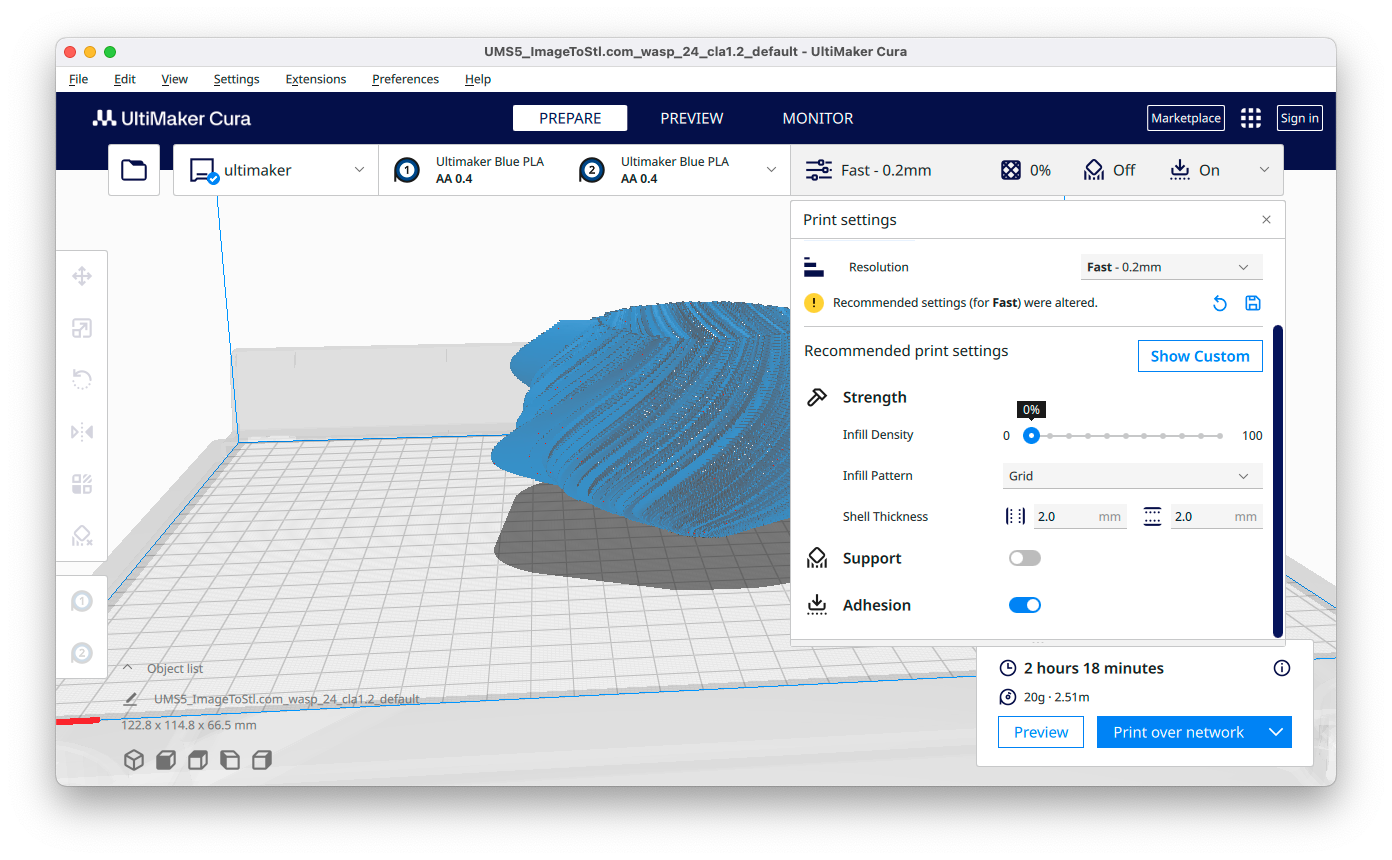Image resolution: width=1392 pixels, height=860 pixels.
Task: Choose extruder 2 in left sidebar
Action: point(82,654)
